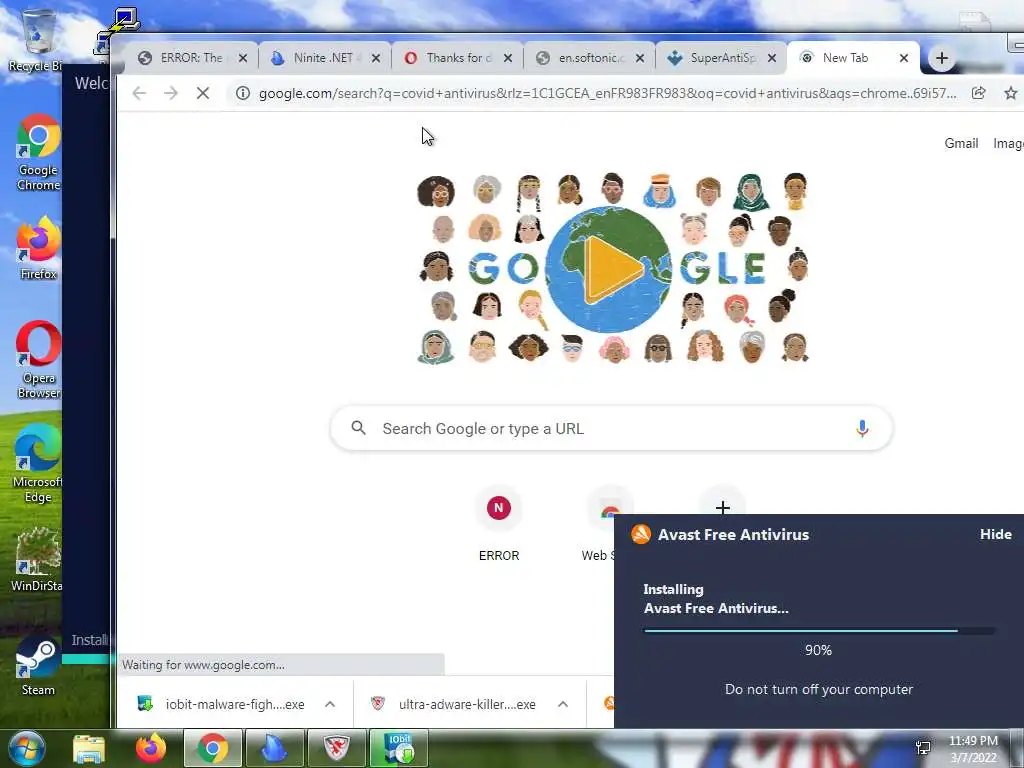Close the ERROR: The tab
Screen dimensions: 1024x768
(x=243, y=58)
